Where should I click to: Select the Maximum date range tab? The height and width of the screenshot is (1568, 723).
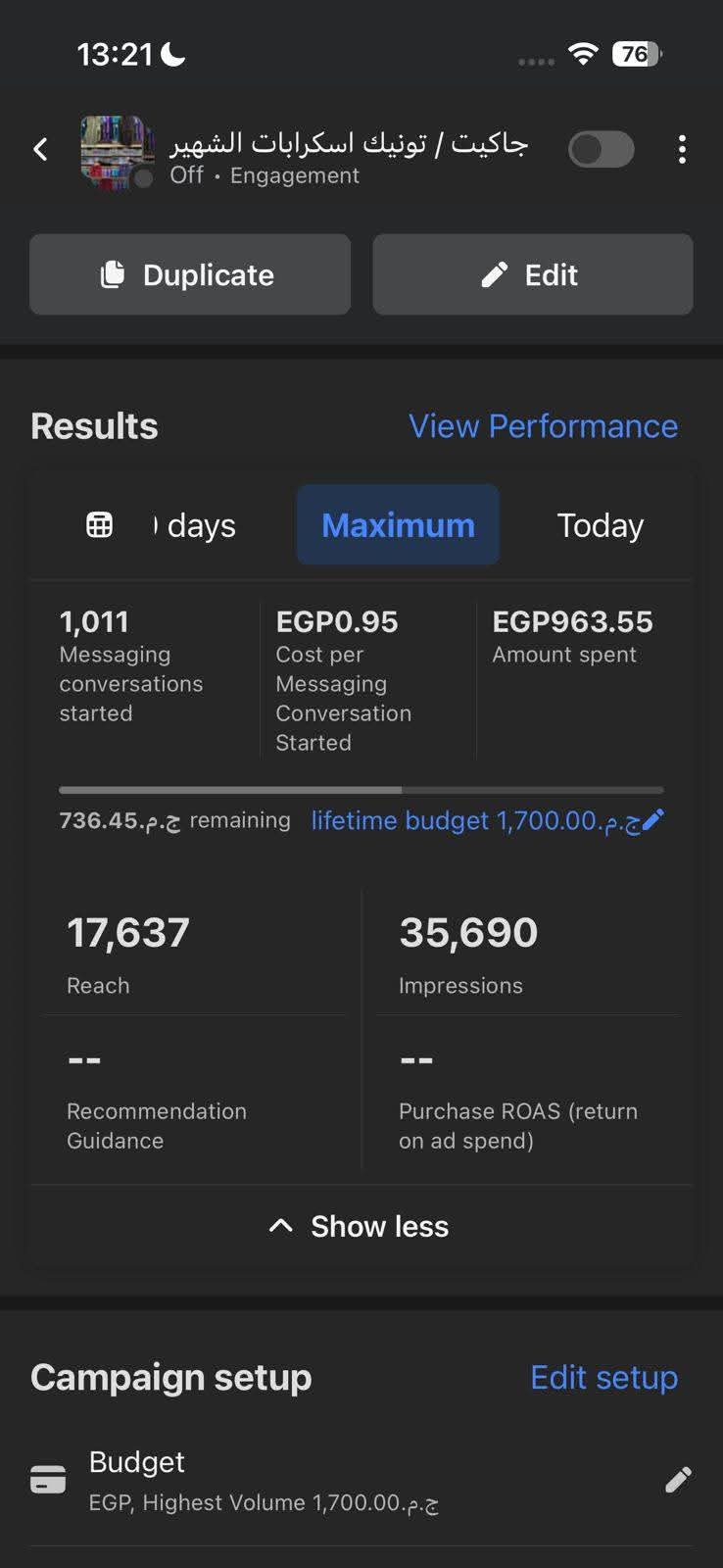[398, 525]
